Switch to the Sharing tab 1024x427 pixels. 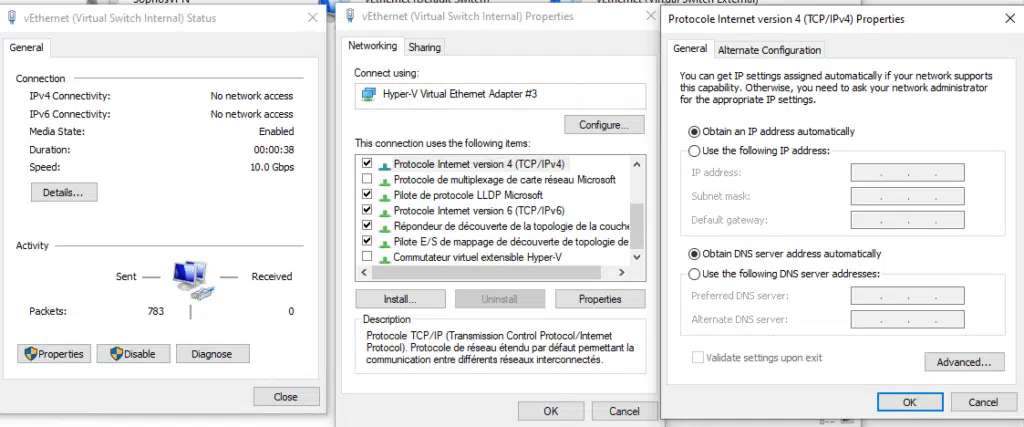(424, 47)
